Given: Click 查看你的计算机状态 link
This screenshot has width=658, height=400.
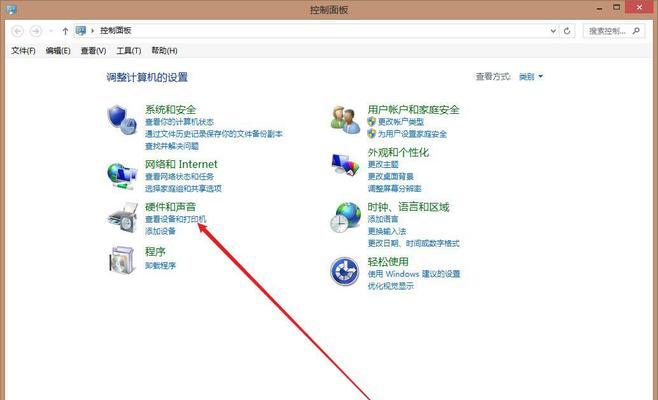Looking at the screenshot, I should (179, 122).
